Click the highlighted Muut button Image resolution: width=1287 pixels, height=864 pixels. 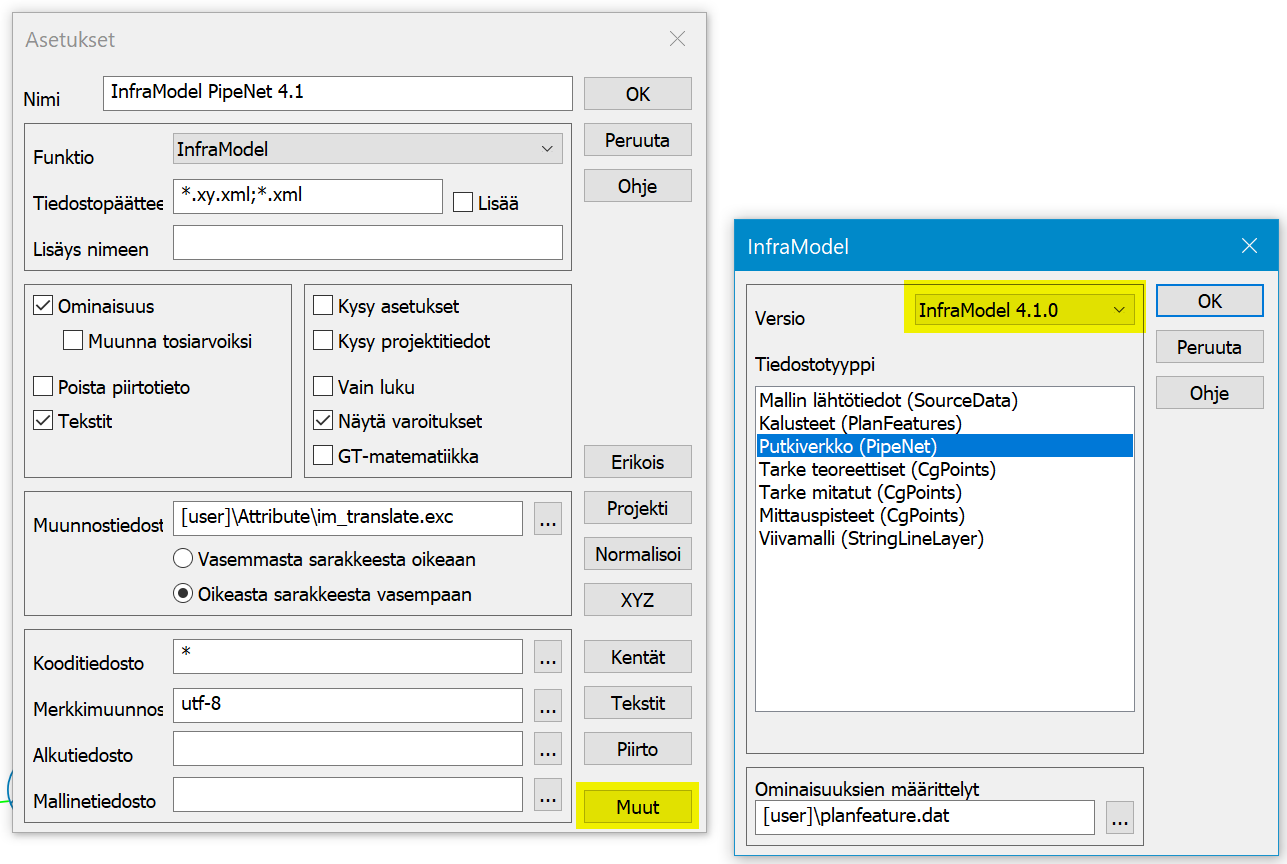(x=637, y=807)
